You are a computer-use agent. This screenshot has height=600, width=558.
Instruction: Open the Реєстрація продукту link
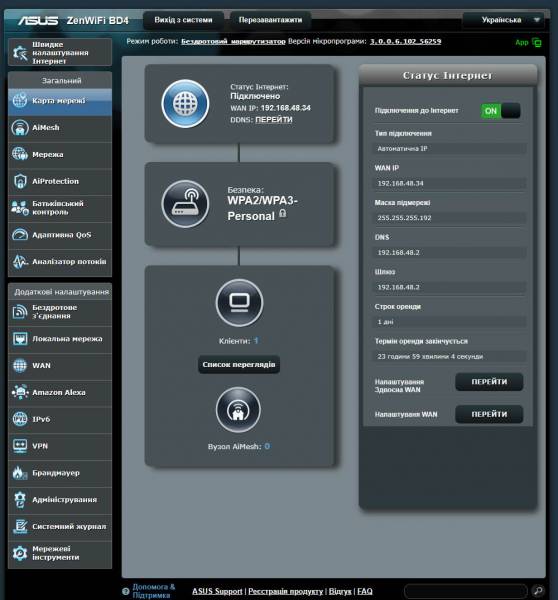pyautogui.click(x=286, y=591)
